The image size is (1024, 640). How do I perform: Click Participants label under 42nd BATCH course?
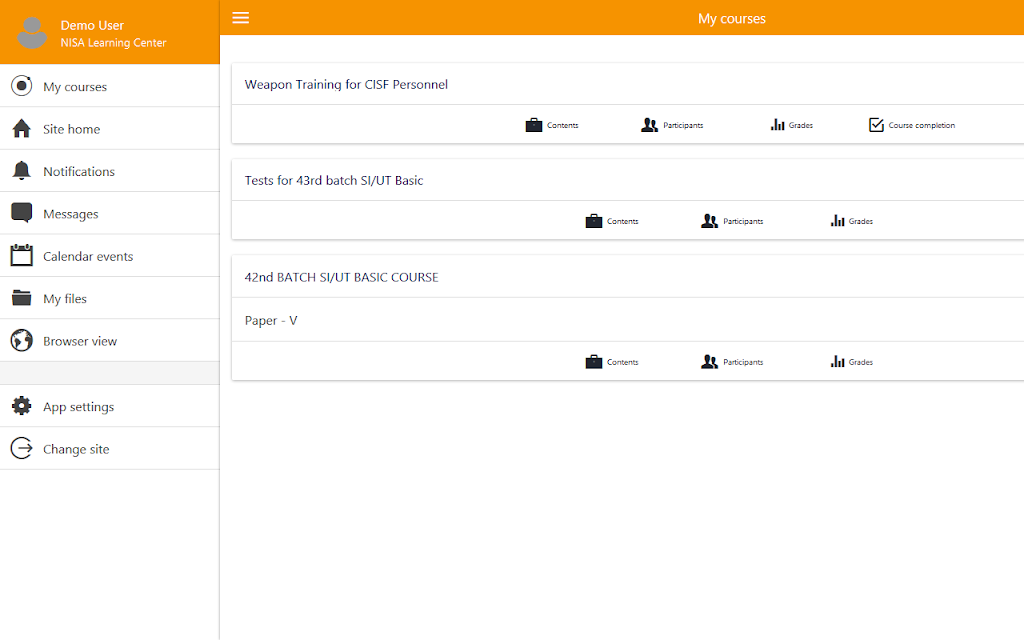743,362
